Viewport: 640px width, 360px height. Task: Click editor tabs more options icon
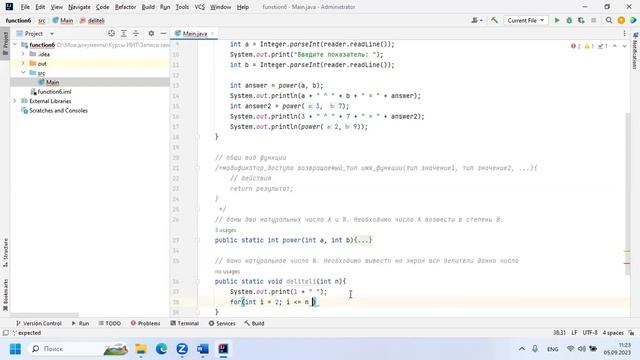pyautogui.click(x=624, y=33)
